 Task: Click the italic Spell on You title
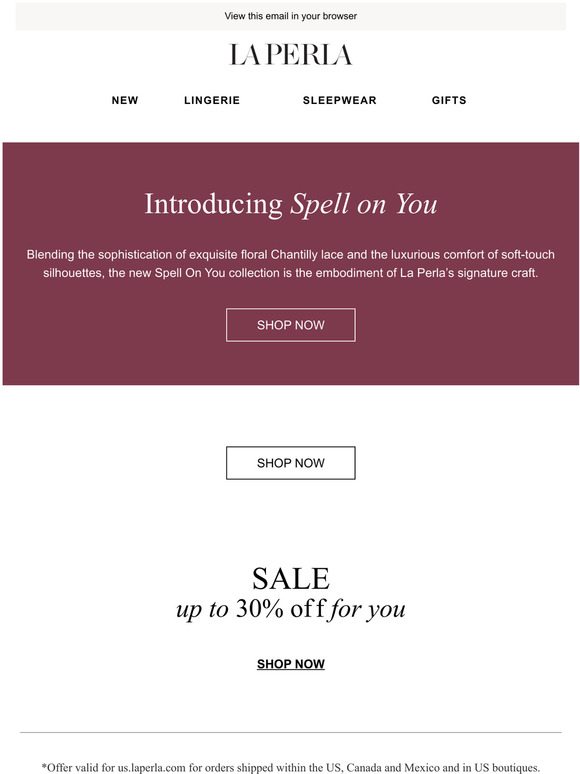(364, 204)
